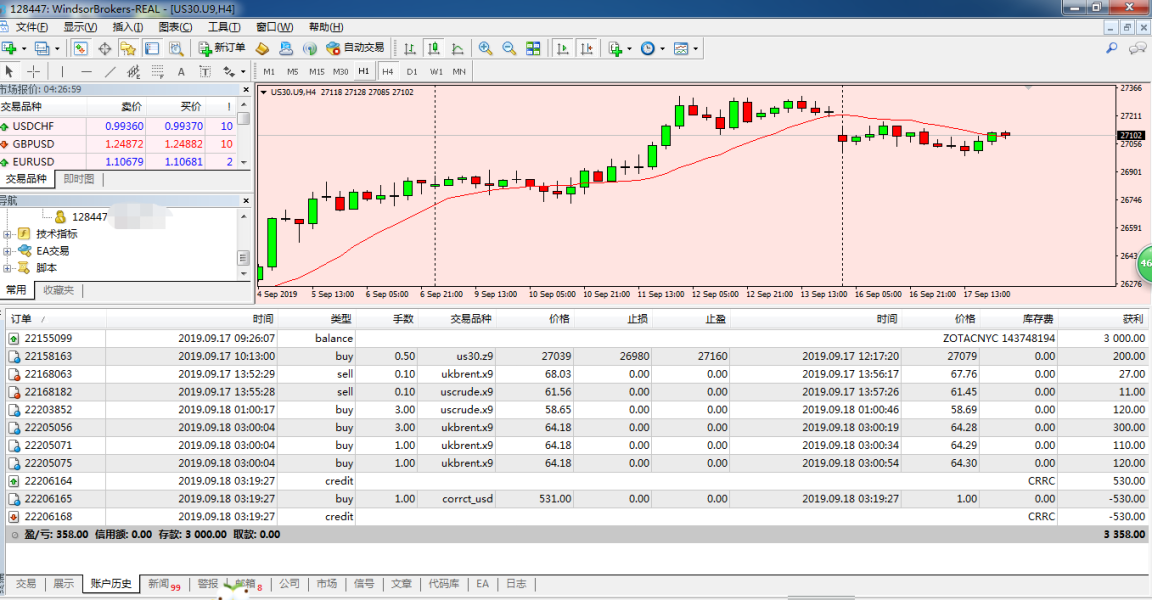
Task: Switch chart to candlestick mode icon
Action: [434, 48]
